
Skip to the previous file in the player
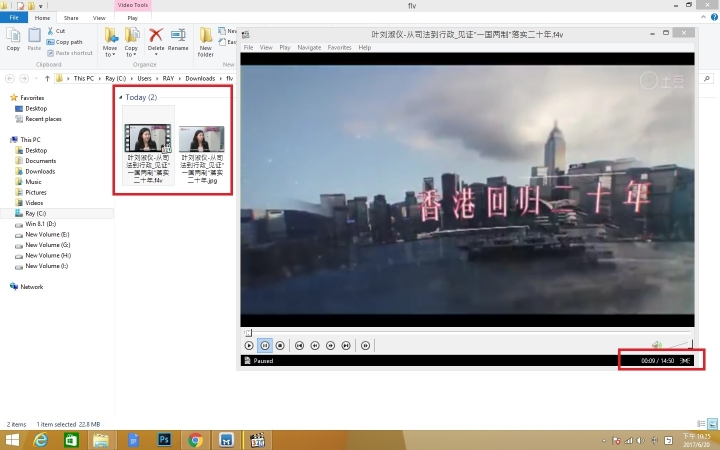pos(299,345)
